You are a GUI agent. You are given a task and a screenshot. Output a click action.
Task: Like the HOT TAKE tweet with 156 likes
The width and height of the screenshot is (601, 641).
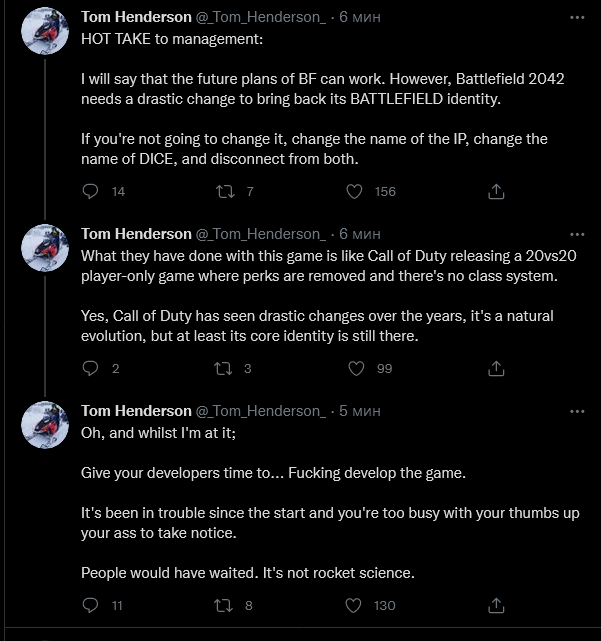coord(355,191)
